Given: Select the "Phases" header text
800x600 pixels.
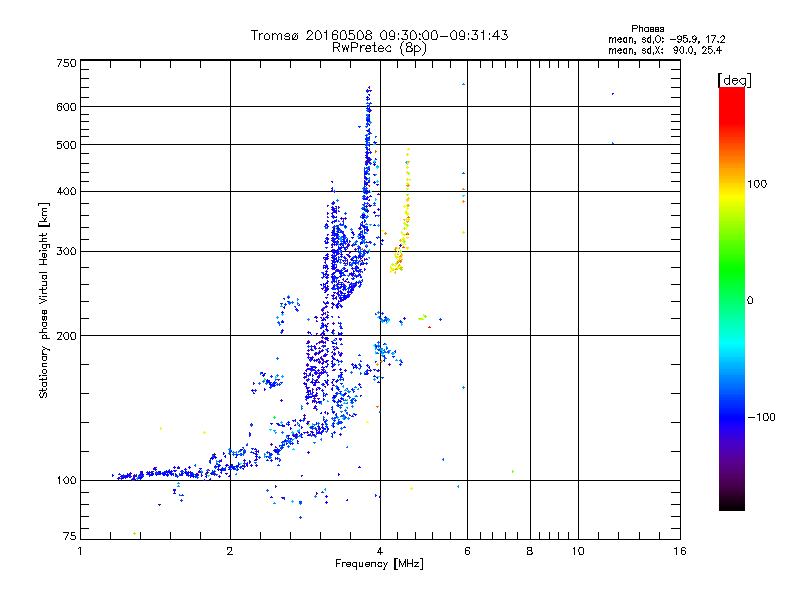Looking at the screenshot, I should (647, 29).
